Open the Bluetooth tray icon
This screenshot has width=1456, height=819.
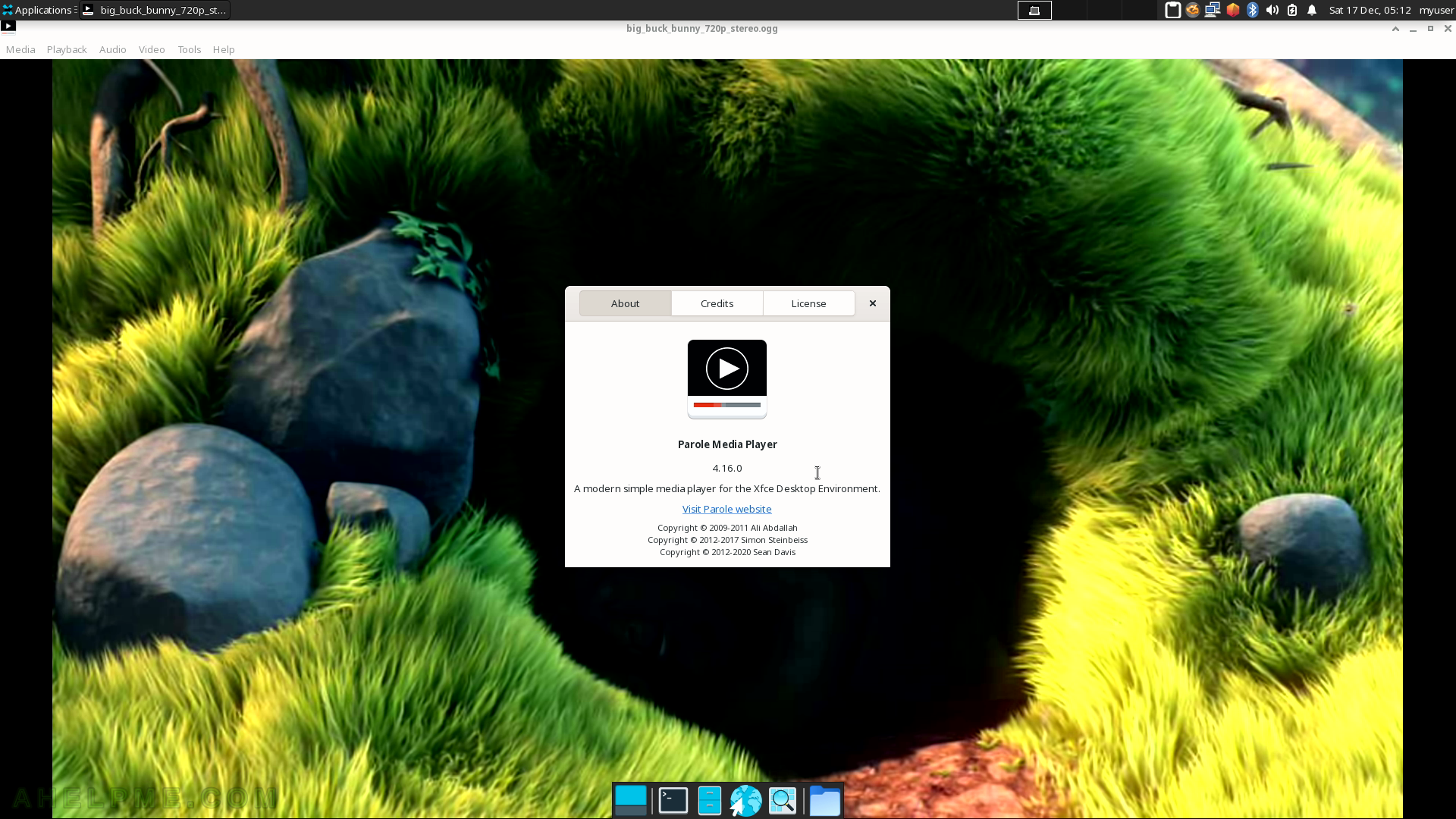1253,10
